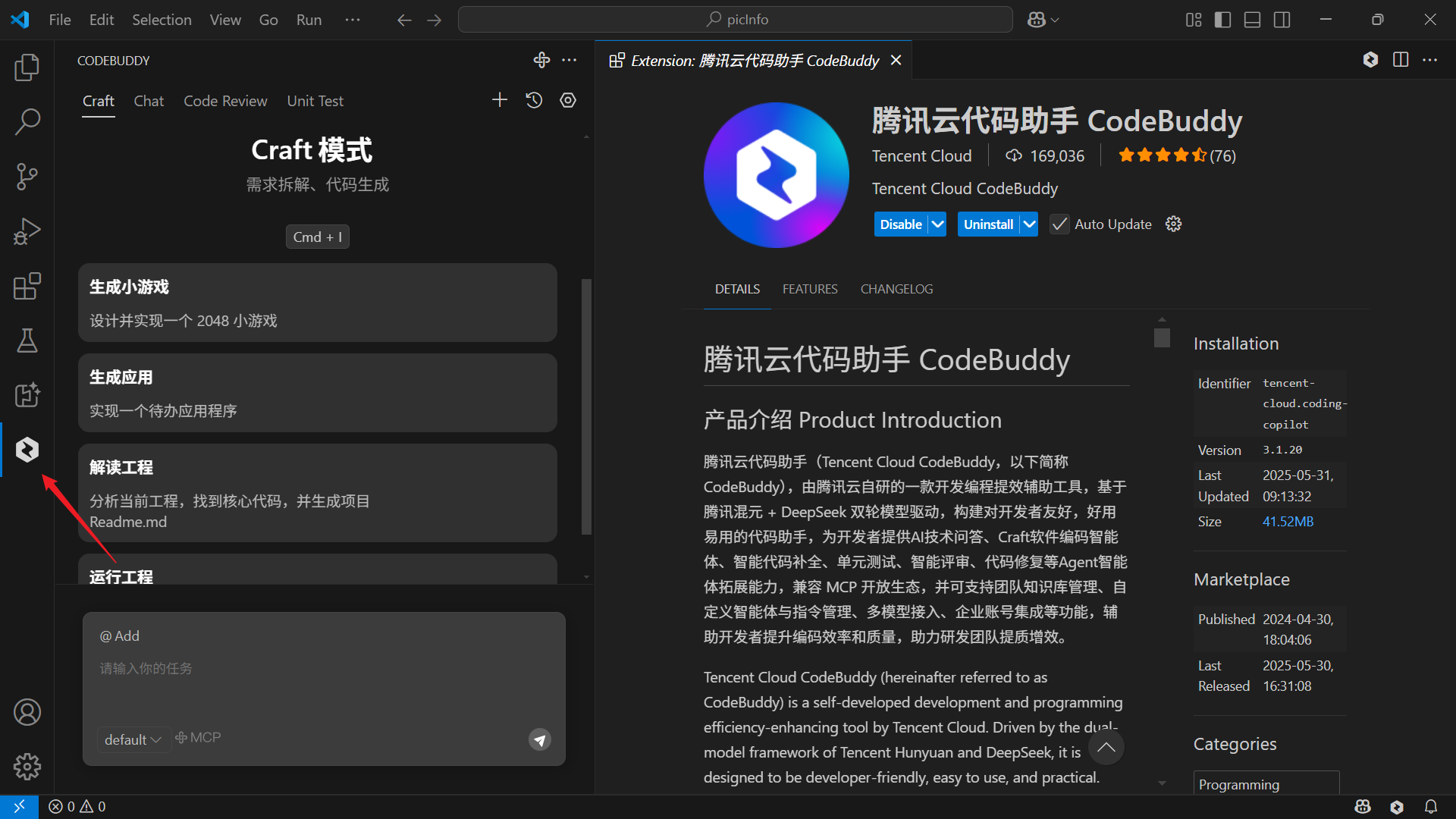
Task: Open the Accounts menu icon
Action: [x=27, y=712]
